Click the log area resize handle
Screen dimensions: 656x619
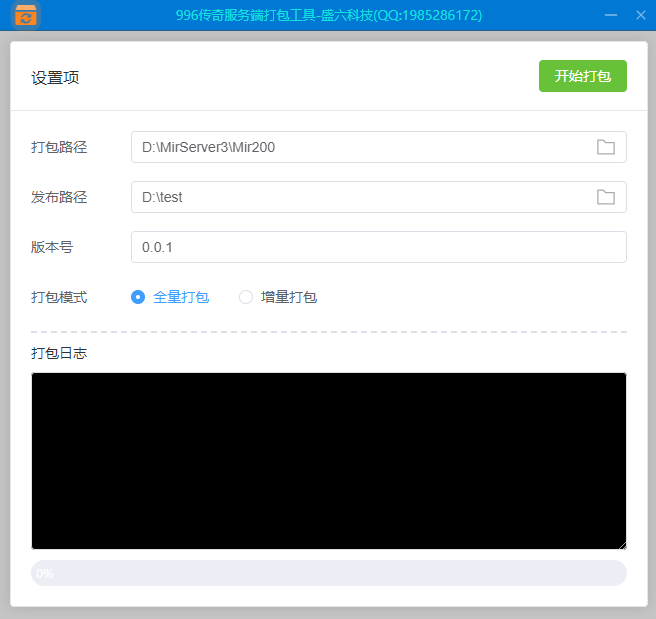point(623,545)
